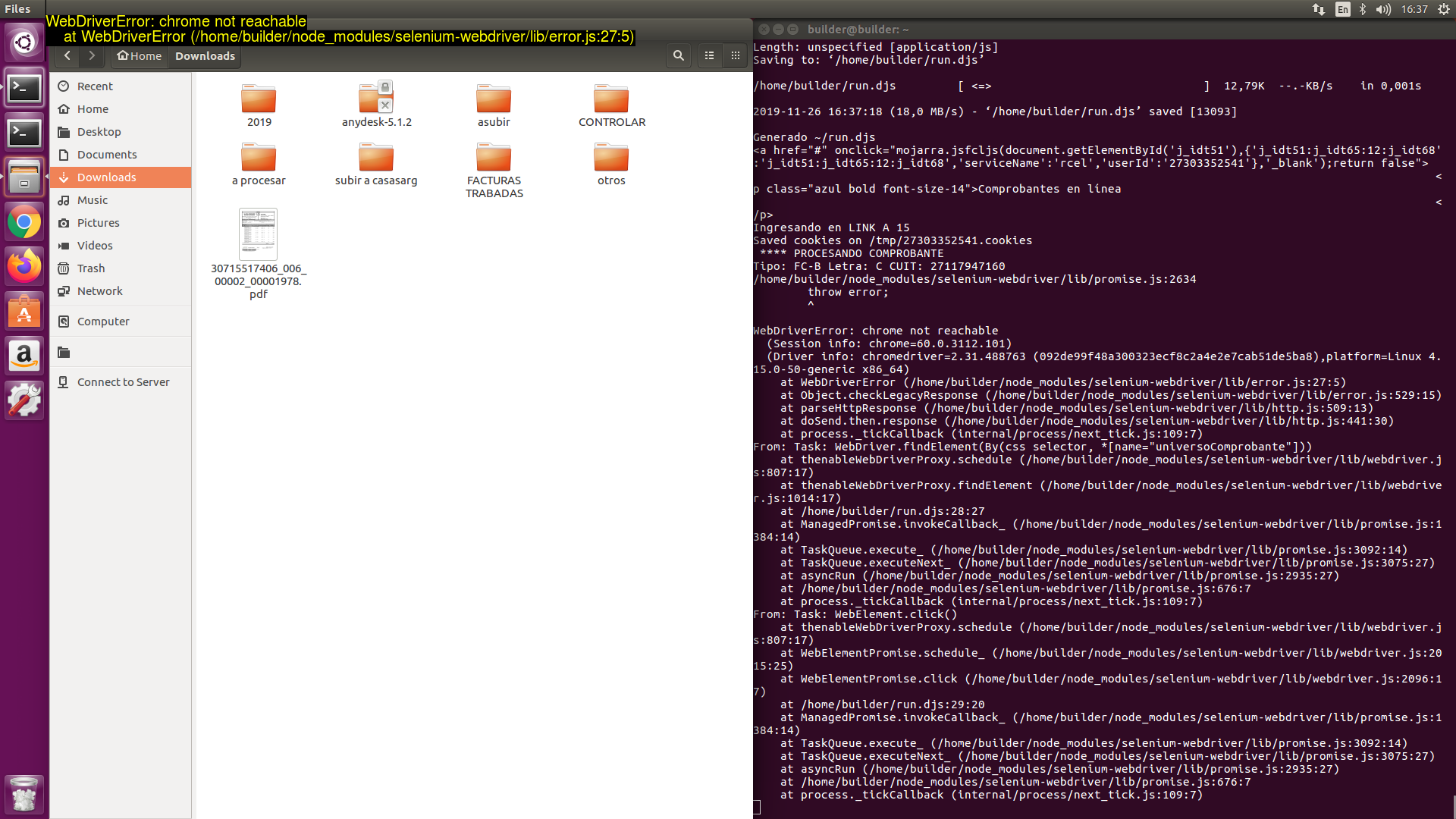The width and height of the screenshot is (1456, 819).
Task: Open the Trash icon in the launcher
Action: pyautogui.click(x=24, y=794)
